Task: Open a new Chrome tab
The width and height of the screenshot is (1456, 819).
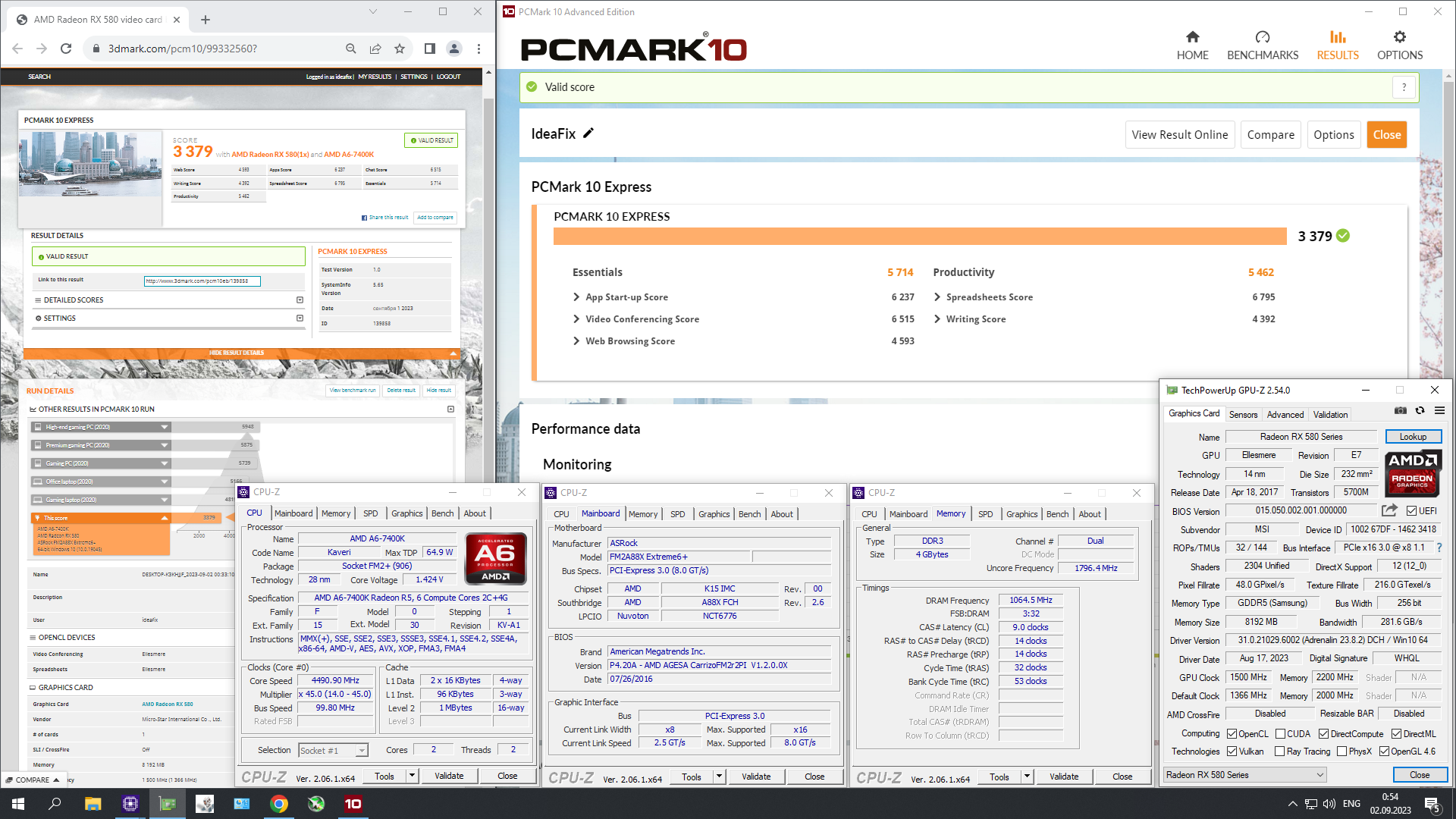Action: pos(206,20)
